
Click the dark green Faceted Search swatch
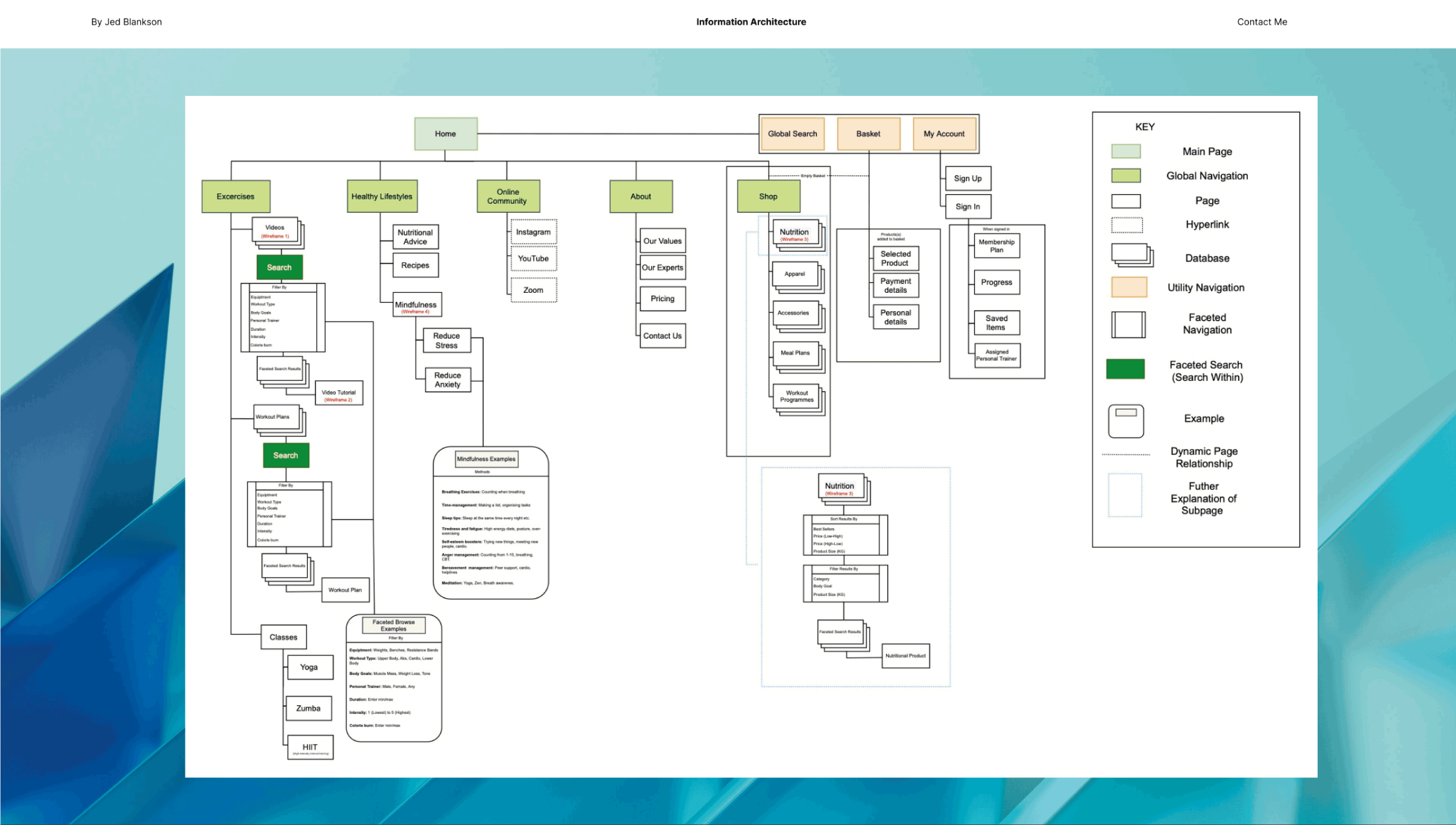pyautogui.click(x=1125, y=369)
